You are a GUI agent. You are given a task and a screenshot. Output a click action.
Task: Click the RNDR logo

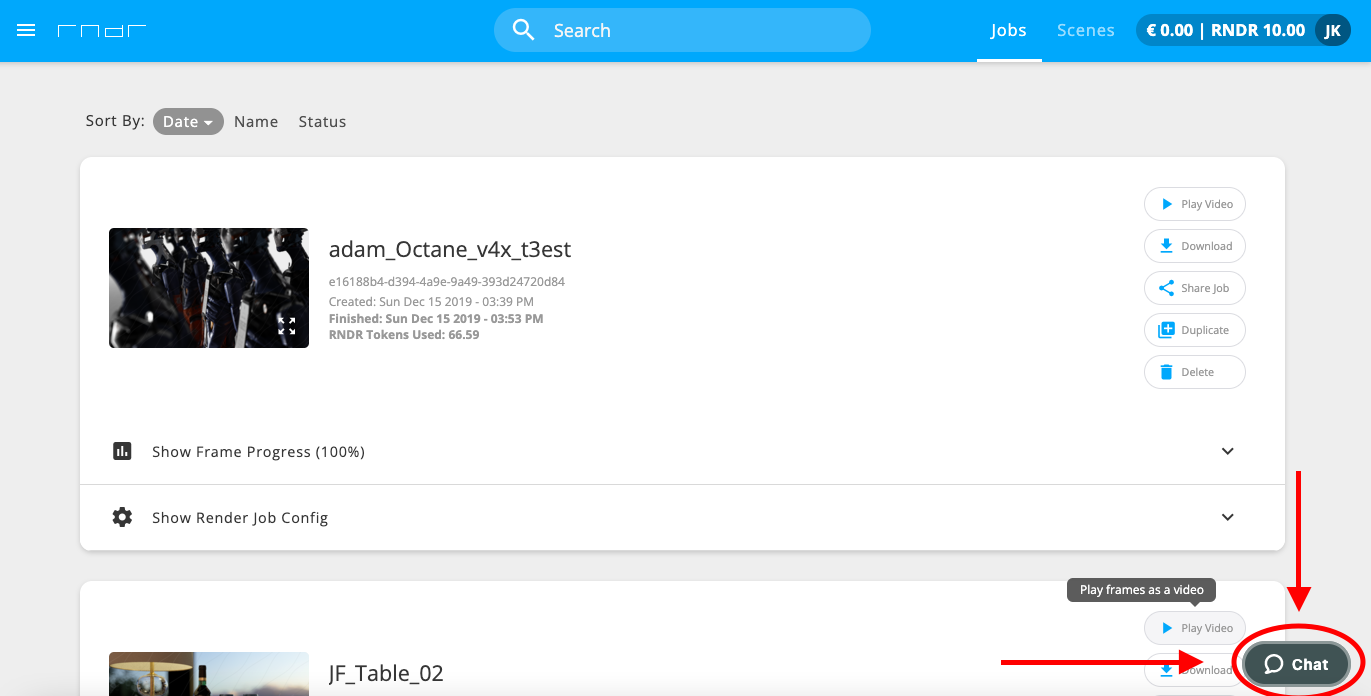(102, 30)
